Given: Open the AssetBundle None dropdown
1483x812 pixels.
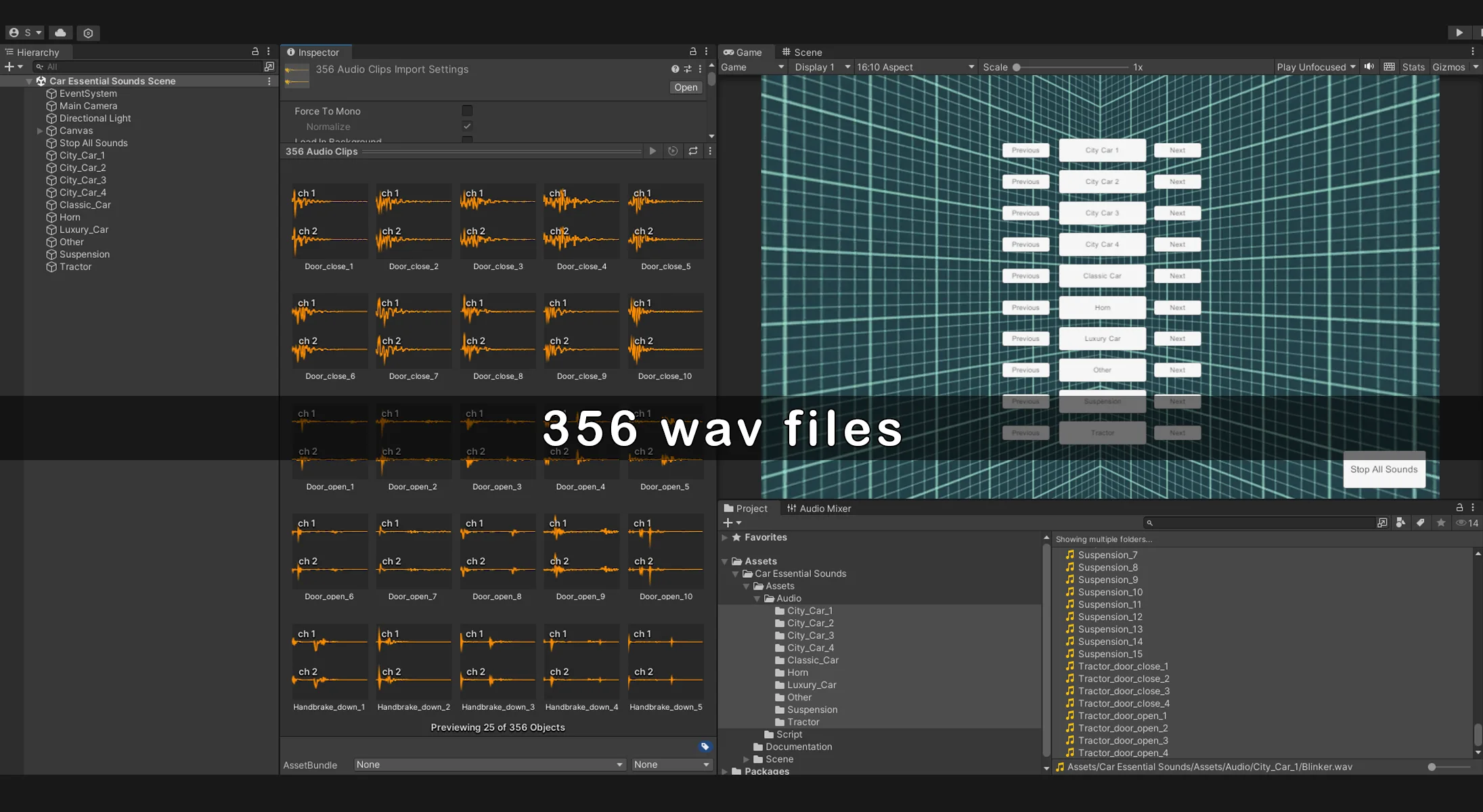Looking at the screenshot, I should (x=489, y=765).
